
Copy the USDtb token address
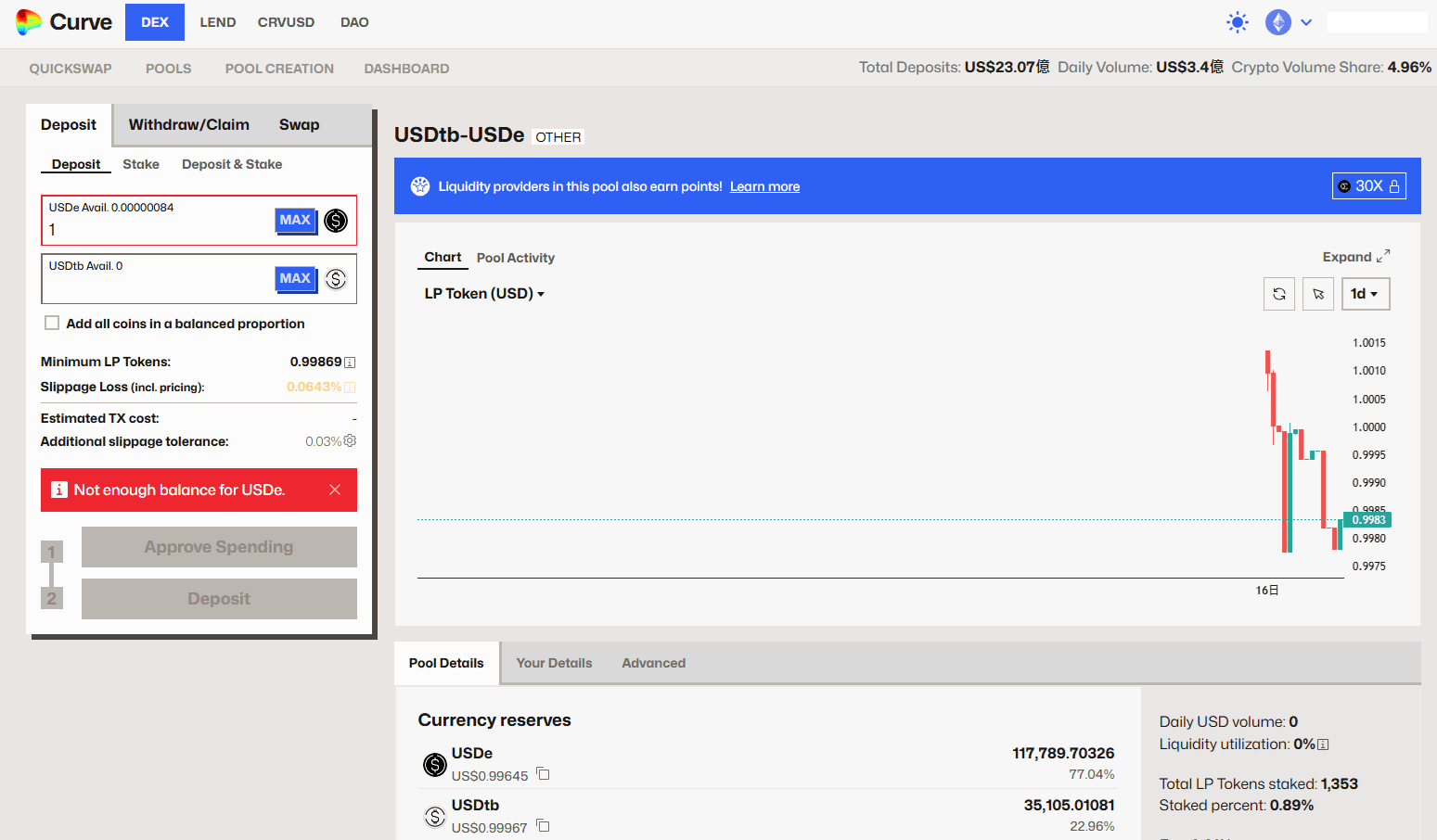point(544,826)
